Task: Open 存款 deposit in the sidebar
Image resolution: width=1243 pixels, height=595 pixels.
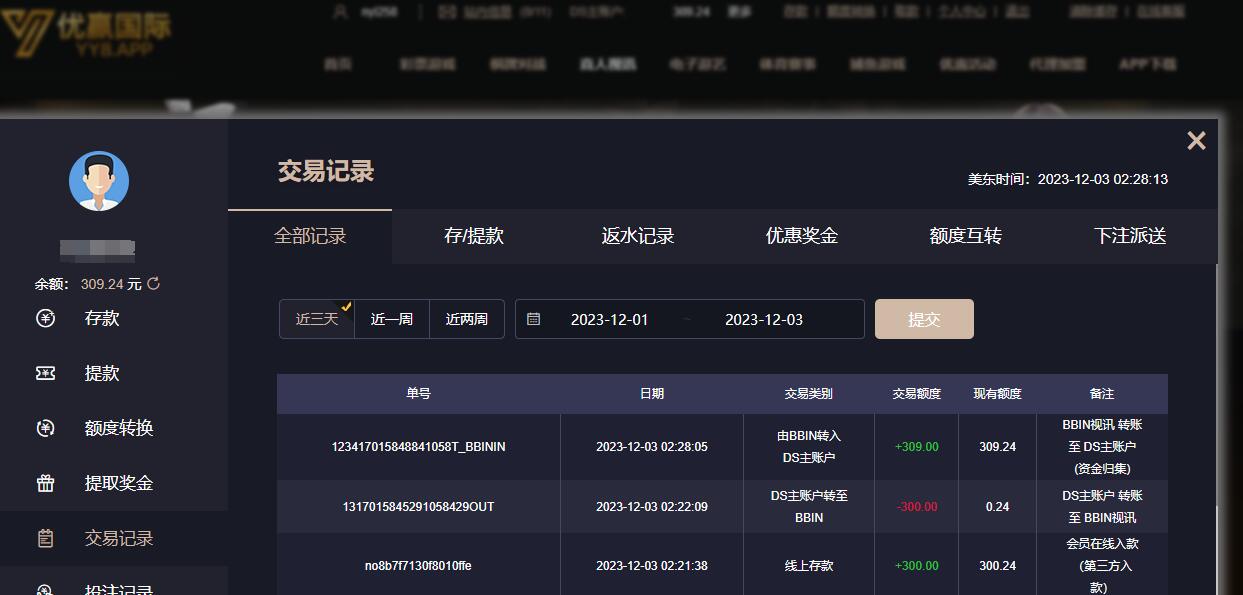Action: pyautogui.click(x=102, y=318)
